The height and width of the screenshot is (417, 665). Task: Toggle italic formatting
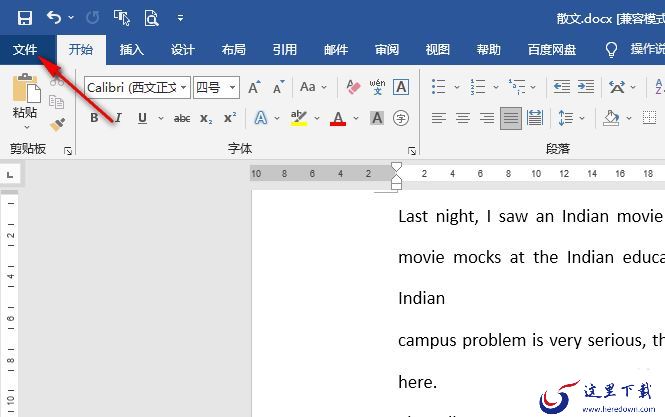click(118, 118)
